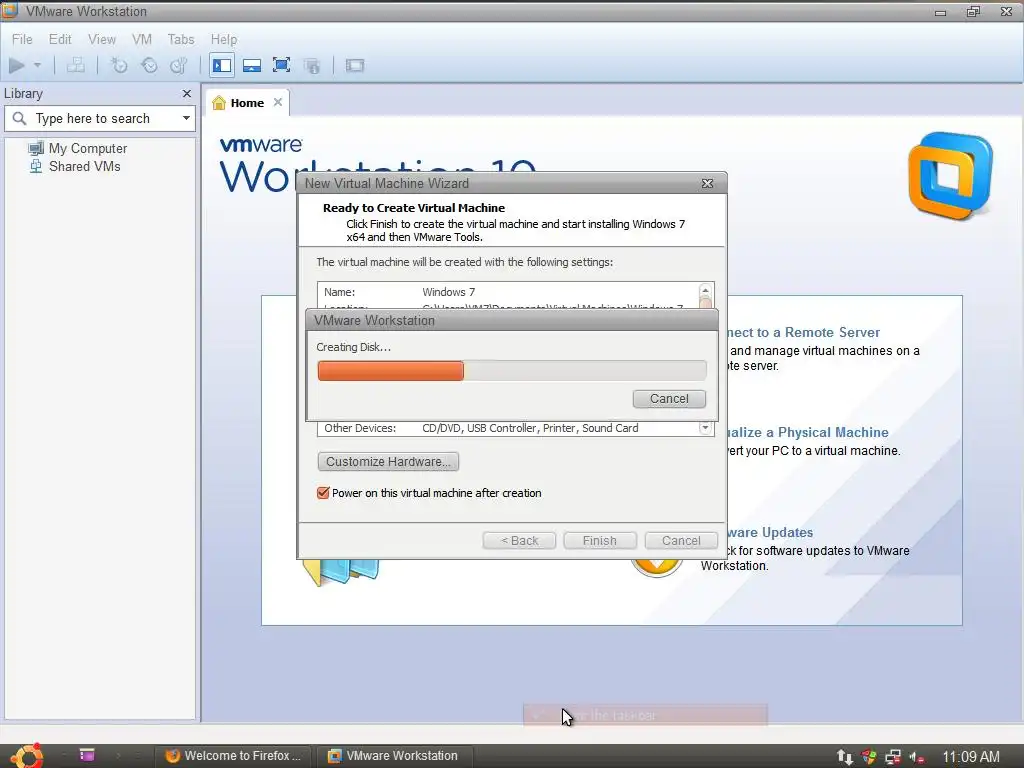The height and width of the screenshot is (768, 1024).
Task: Open Virtualize a Physical Machine link
Action: [x=807, y=432]
